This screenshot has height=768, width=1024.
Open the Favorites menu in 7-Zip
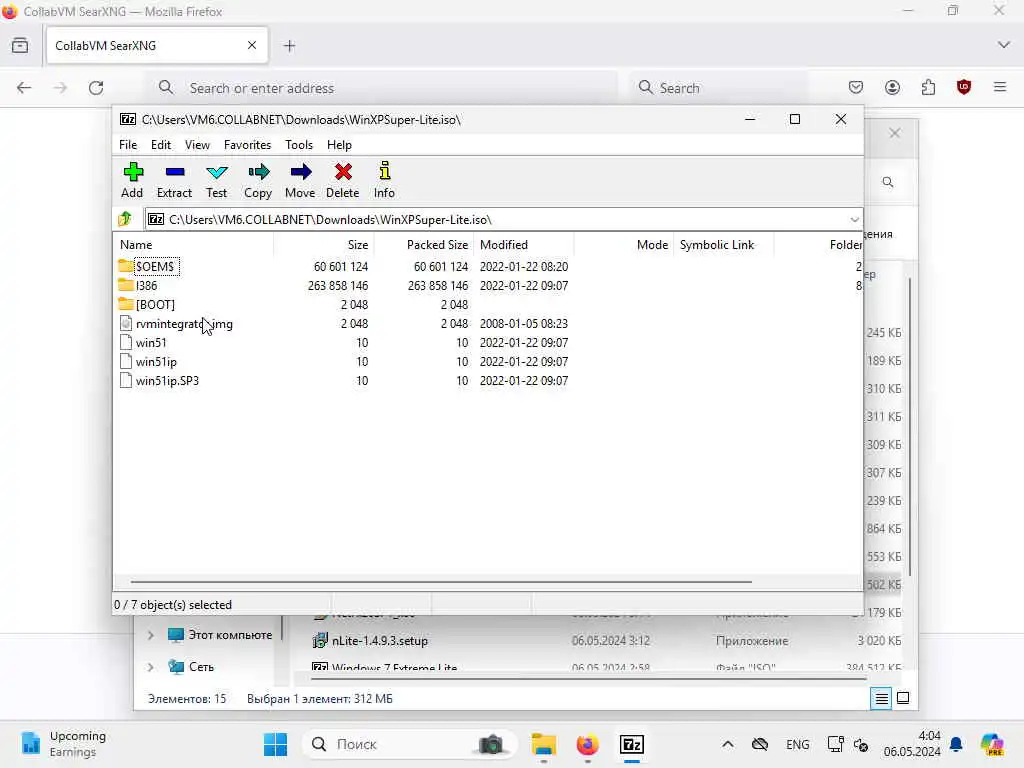[248, 144]
